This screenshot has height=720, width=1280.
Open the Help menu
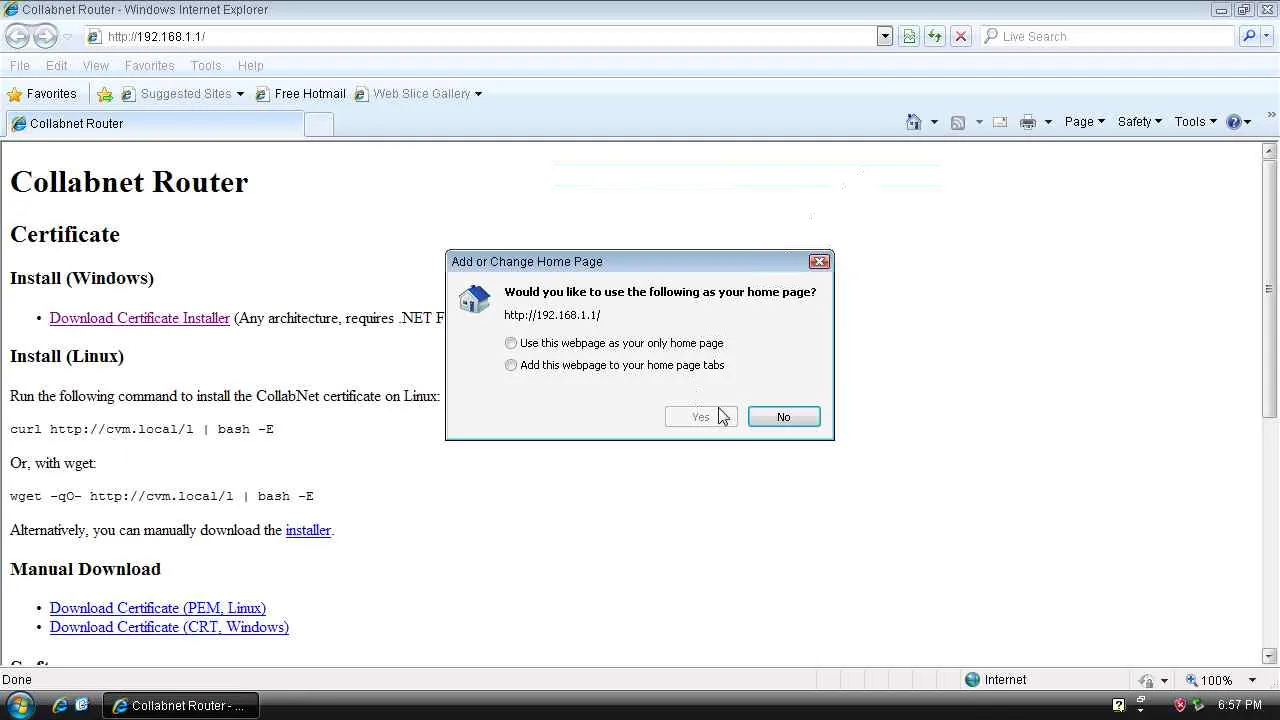(x=250, y=66)
